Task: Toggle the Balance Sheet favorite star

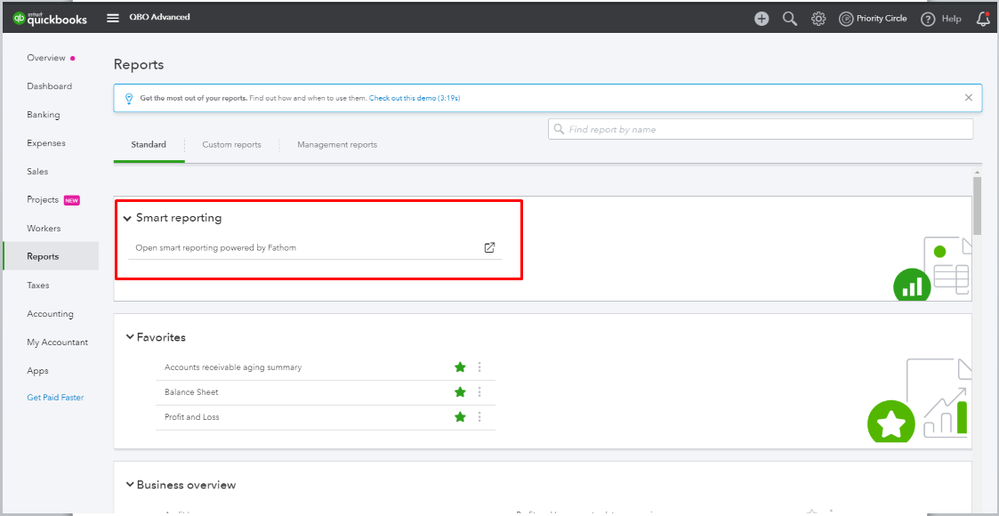Action: click(460, 392)
